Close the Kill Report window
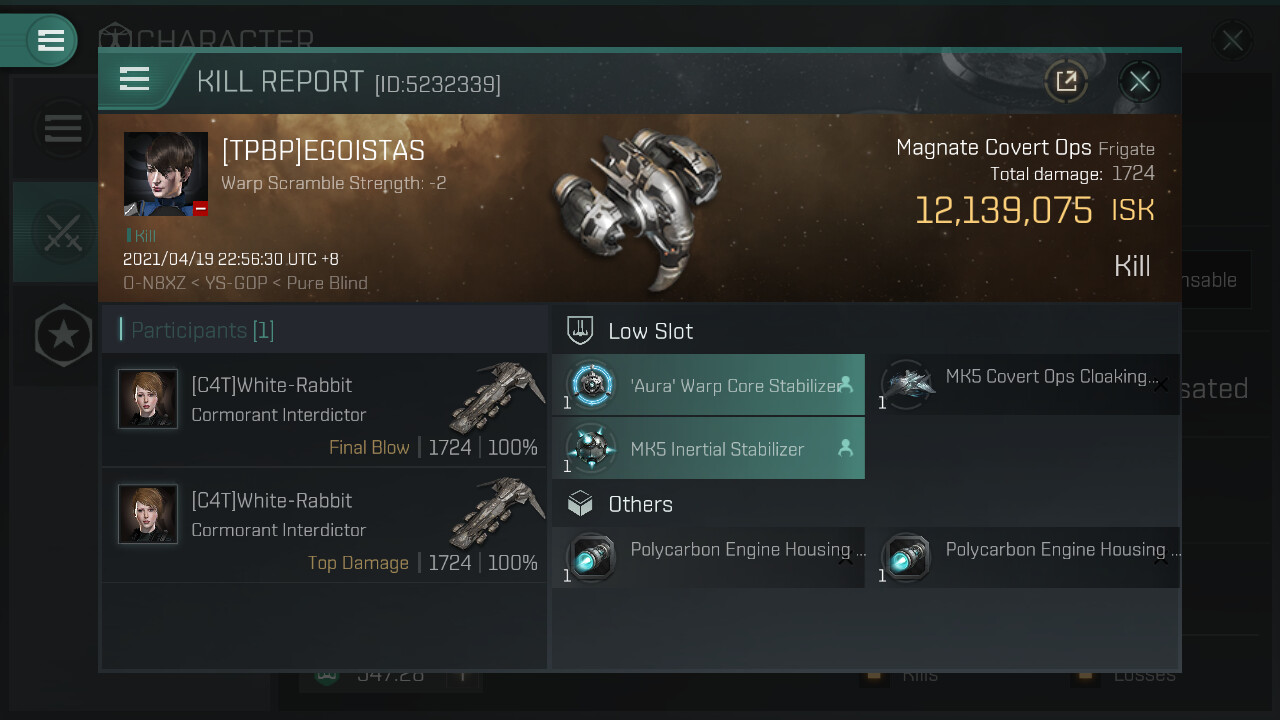Viewport: 1280px width, 720px height. pos(1139,81)
